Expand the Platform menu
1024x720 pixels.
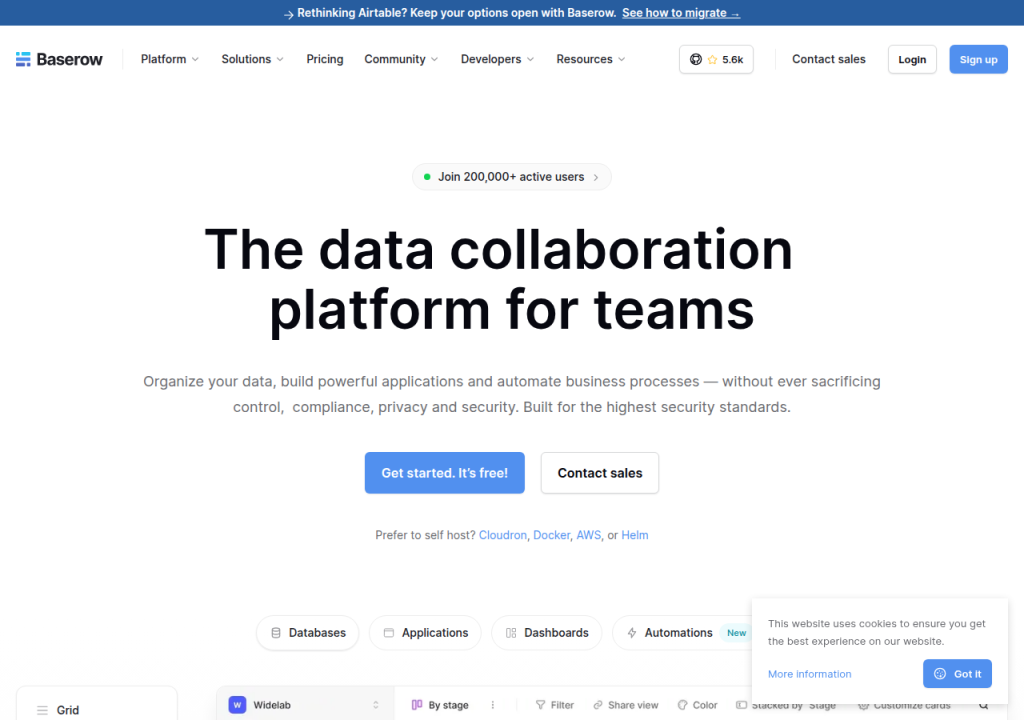(170, 59)
